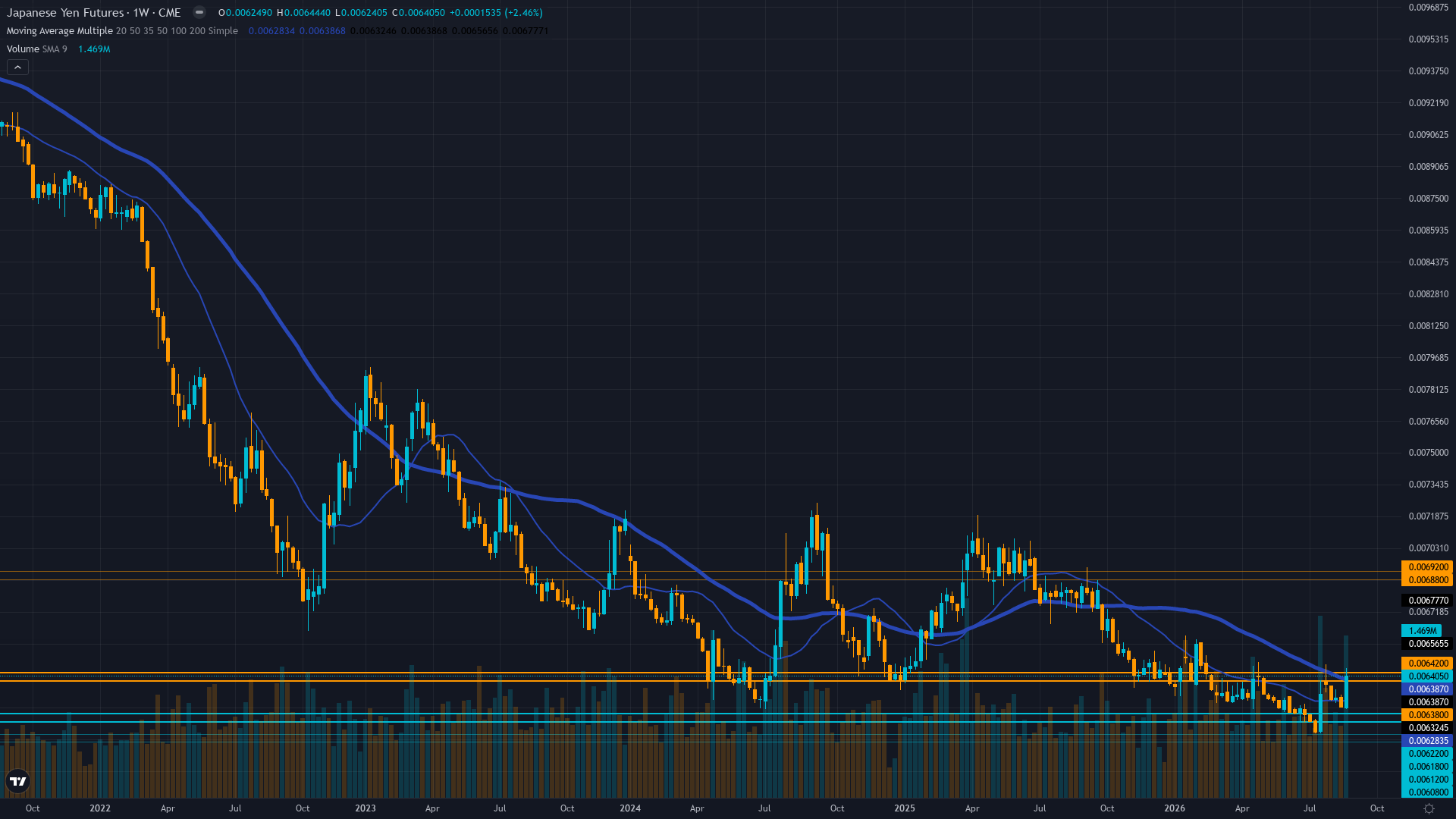1456x819 pixels.
Task: Click the change value +0.0001535 (+2.46%)
Action: click(x=496, y=13)
